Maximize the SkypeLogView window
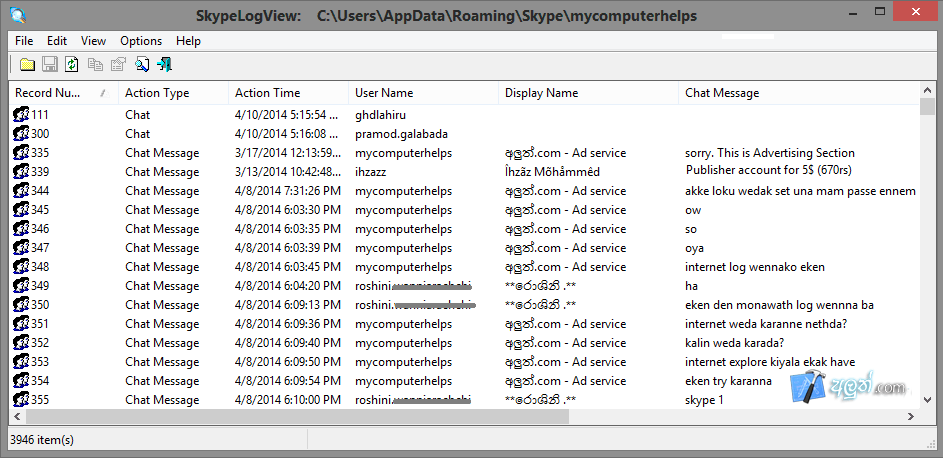This screenshot has width=943, height=458. click(x=880, y=11)
